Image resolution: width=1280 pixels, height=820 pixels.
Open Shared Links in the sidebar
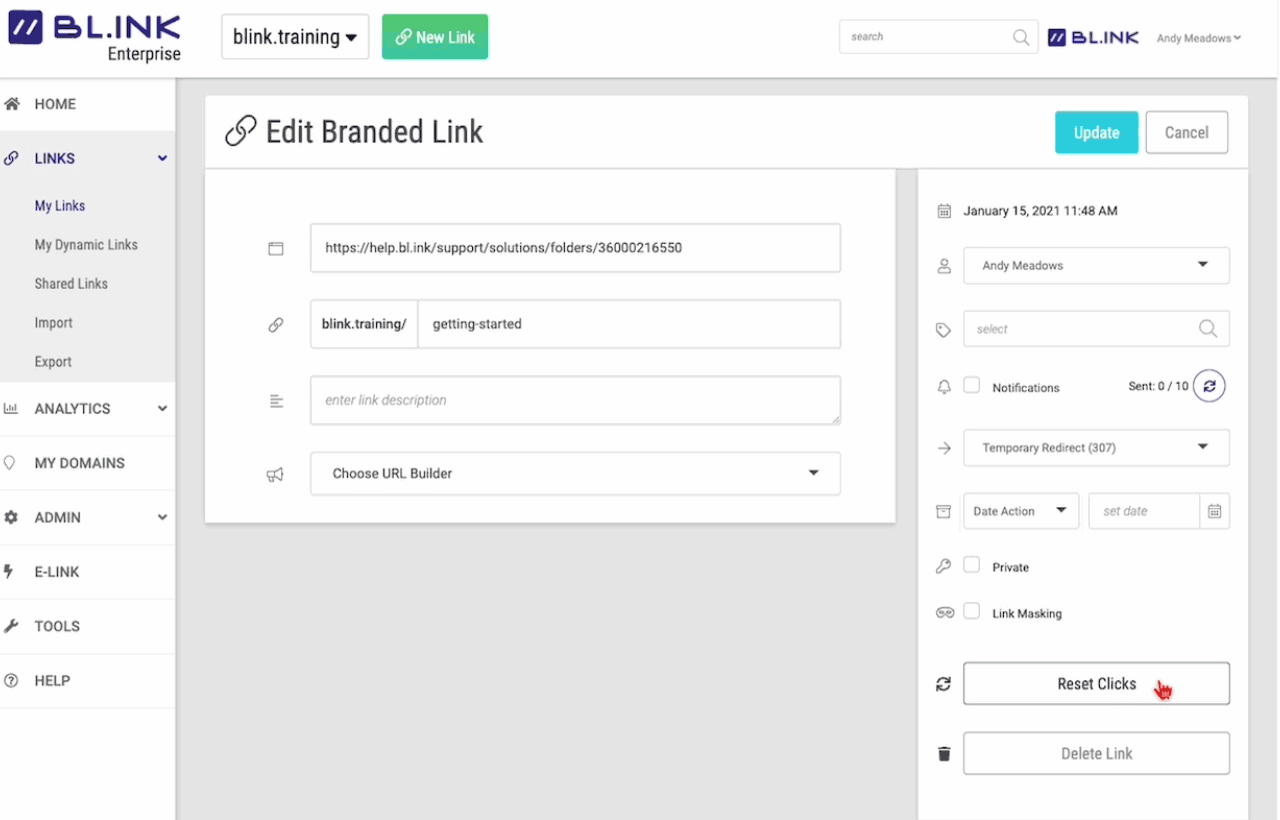click(71, 283)
